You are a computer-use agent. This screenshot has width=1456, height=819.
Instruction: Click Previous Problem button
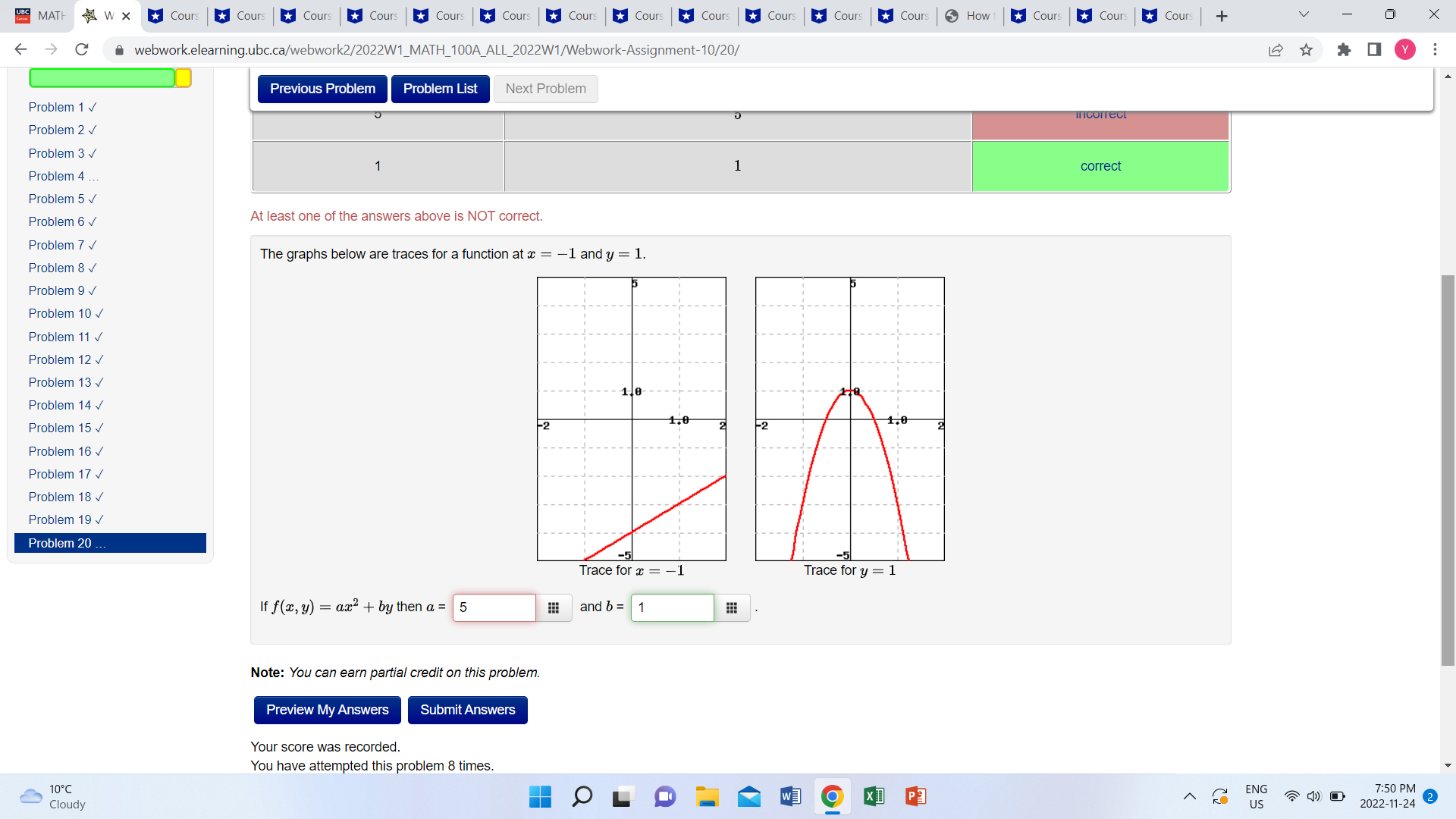click(322, 89)
